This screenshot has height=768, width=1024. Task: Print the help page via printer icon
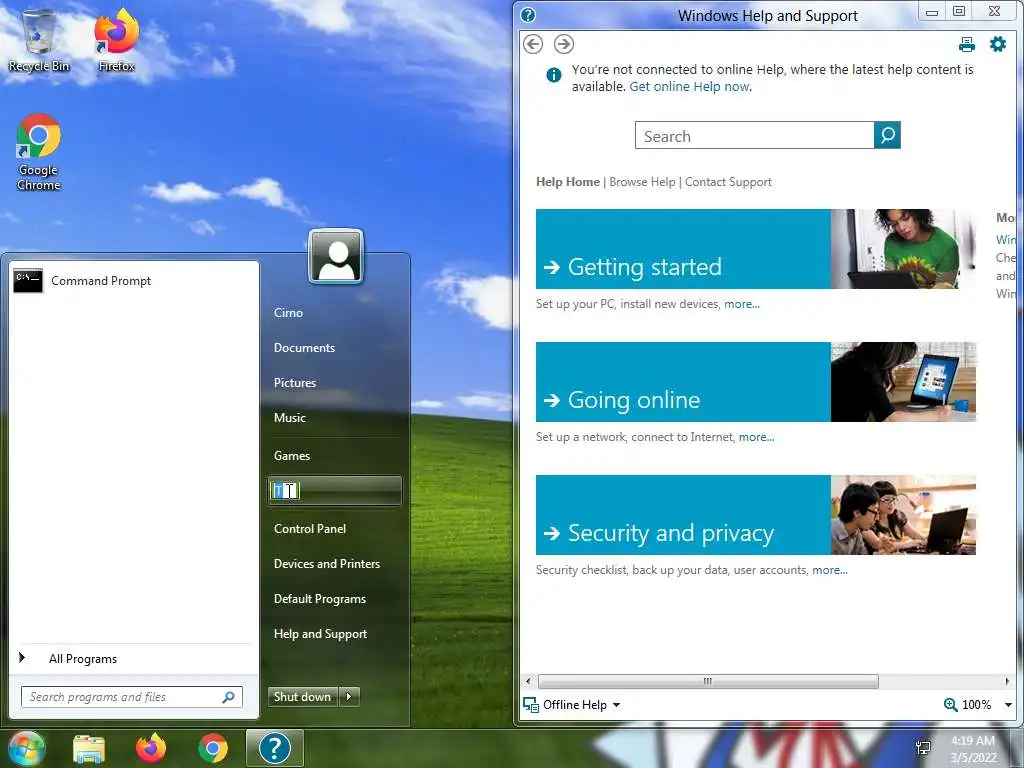click(x=967, y=44)
